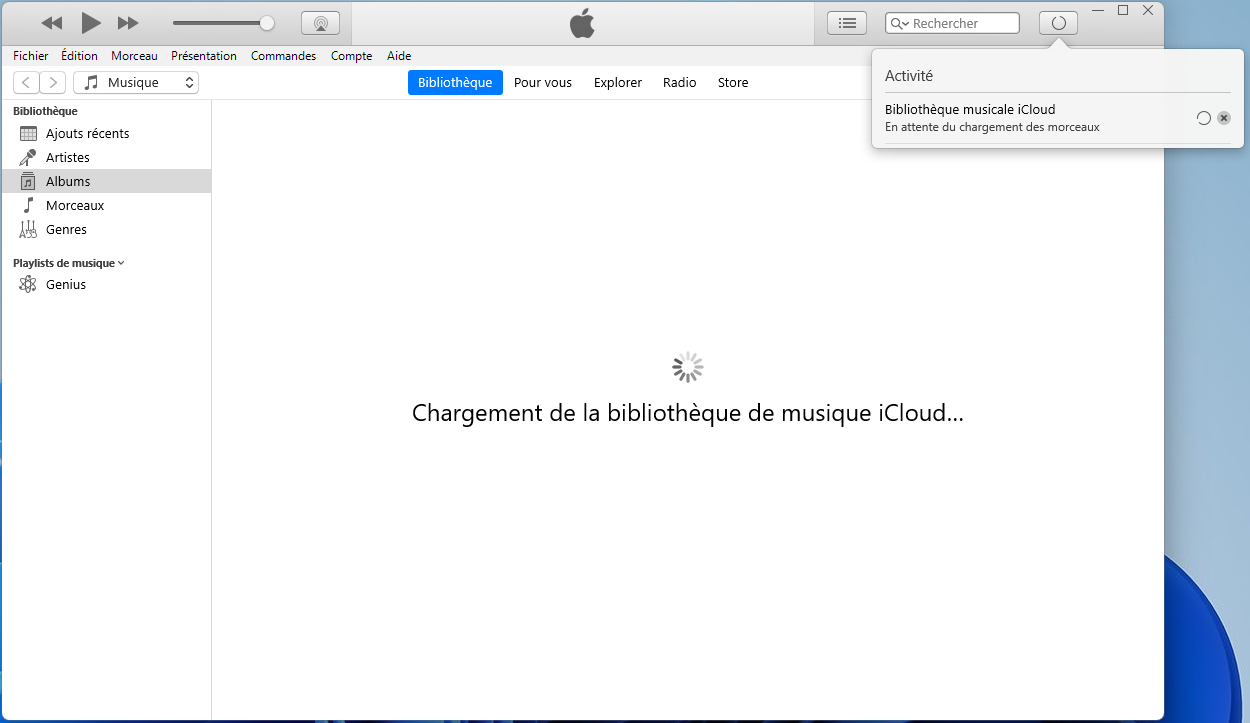Open the Commandes menu
The image size is (1250, 723).
(283, 56)
